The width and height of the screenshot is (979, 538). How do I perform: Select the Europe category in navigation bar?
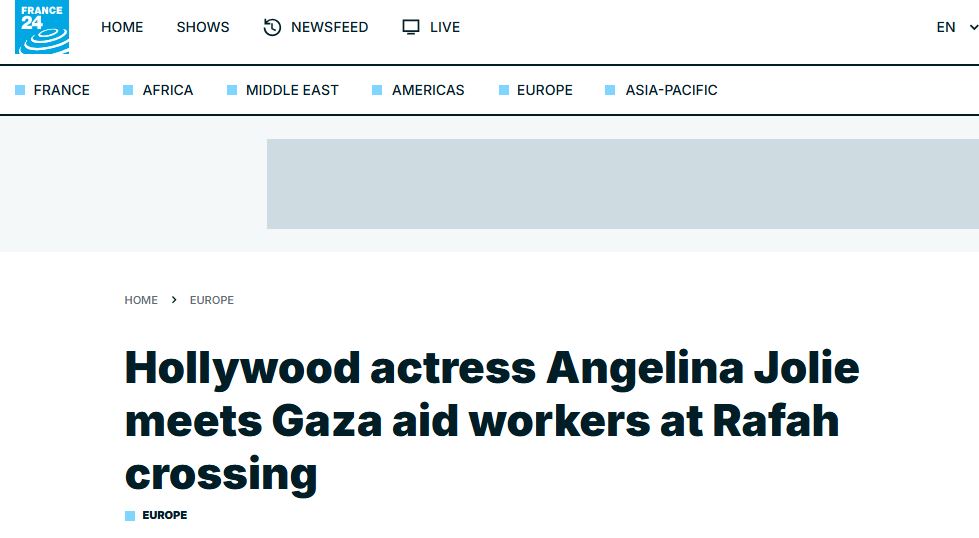pyautogui.click(x=544, y=90)
